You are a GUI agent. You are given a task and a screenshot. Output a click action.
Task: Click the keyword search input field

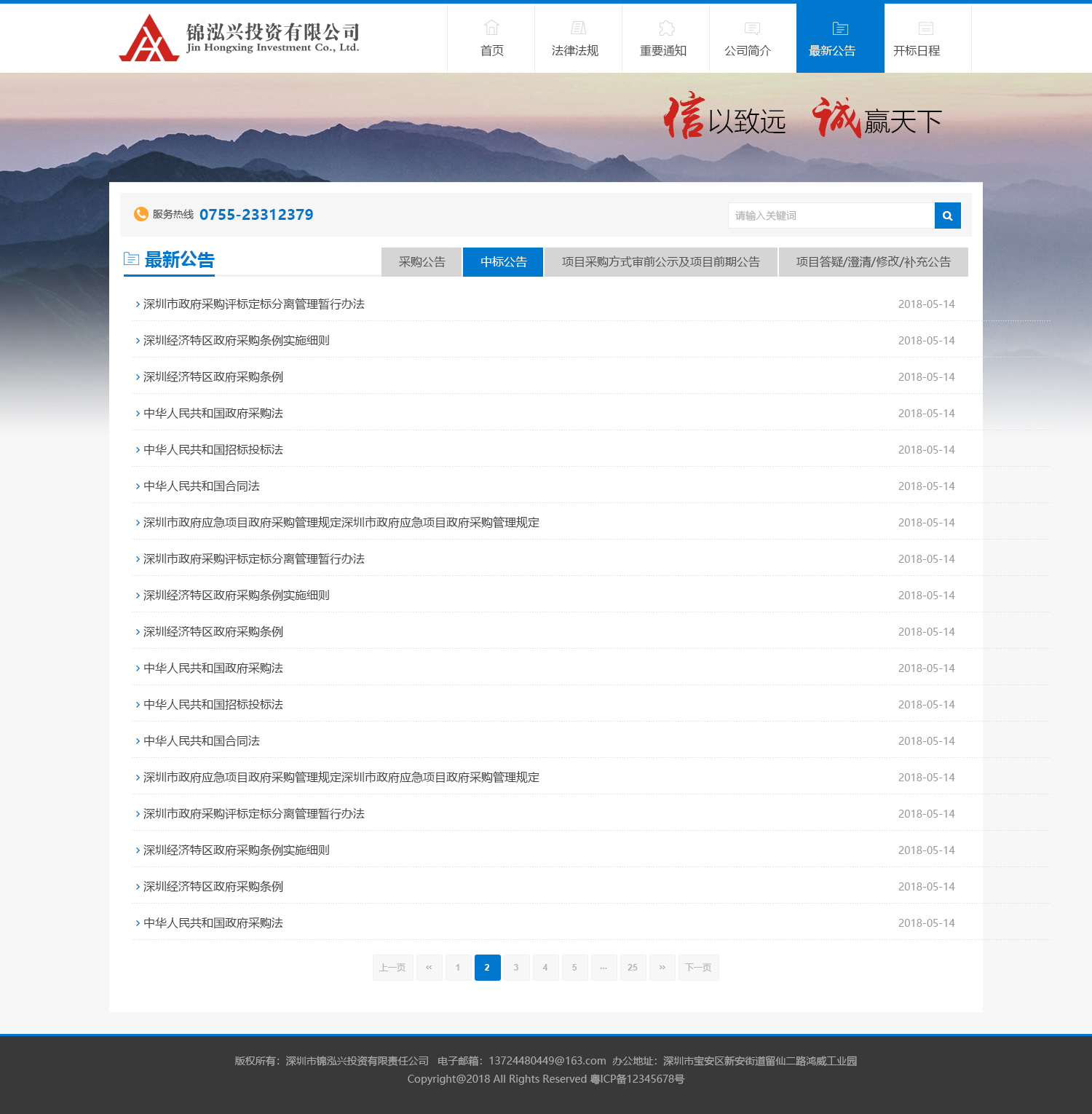(x=830, y=216)
